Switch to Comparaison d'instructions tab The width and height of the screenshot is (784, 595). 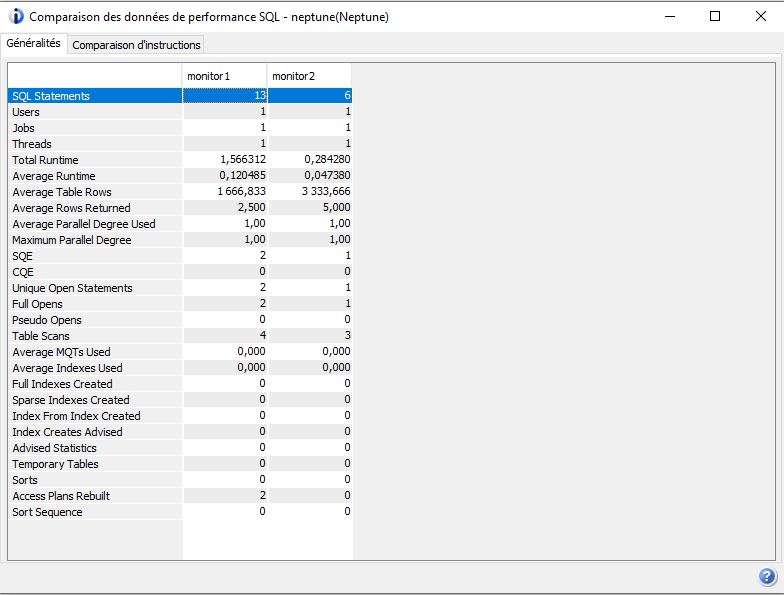point(136,44)
